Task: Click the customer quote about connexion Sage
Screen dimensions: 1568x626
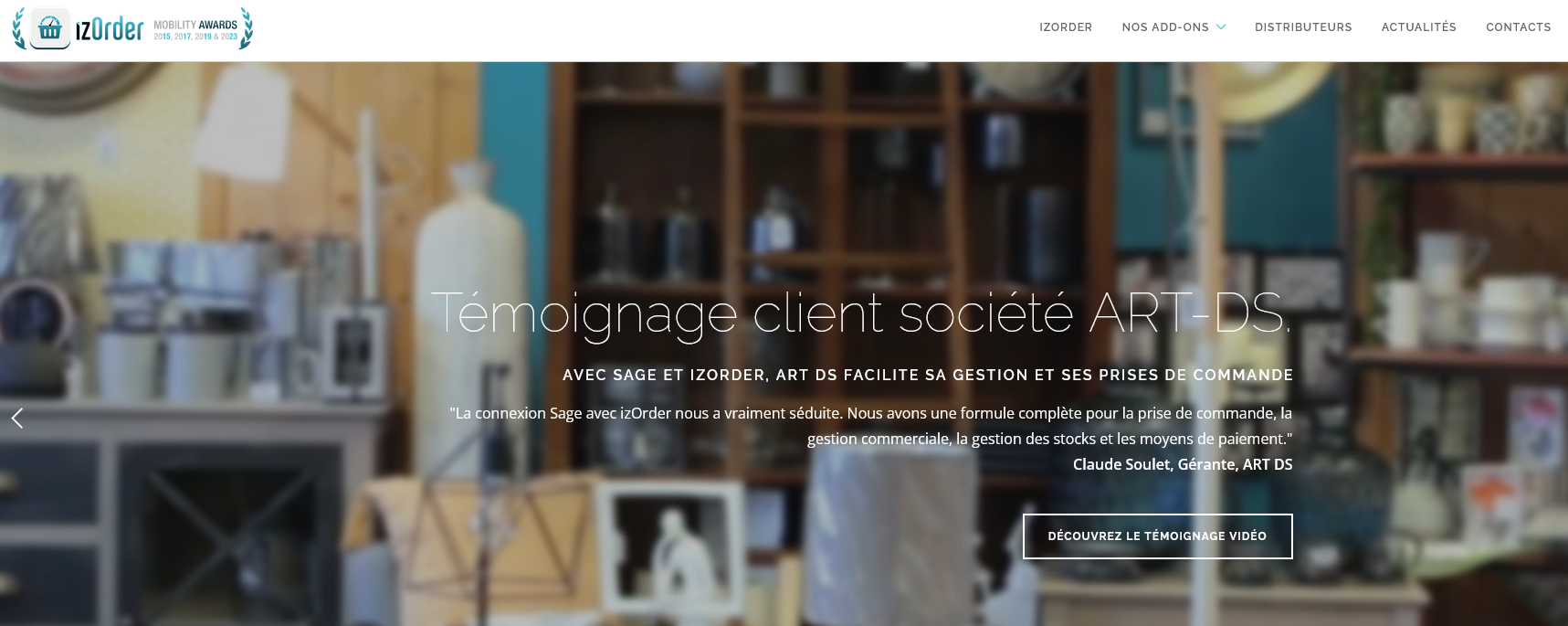Action: pos(871,426)
